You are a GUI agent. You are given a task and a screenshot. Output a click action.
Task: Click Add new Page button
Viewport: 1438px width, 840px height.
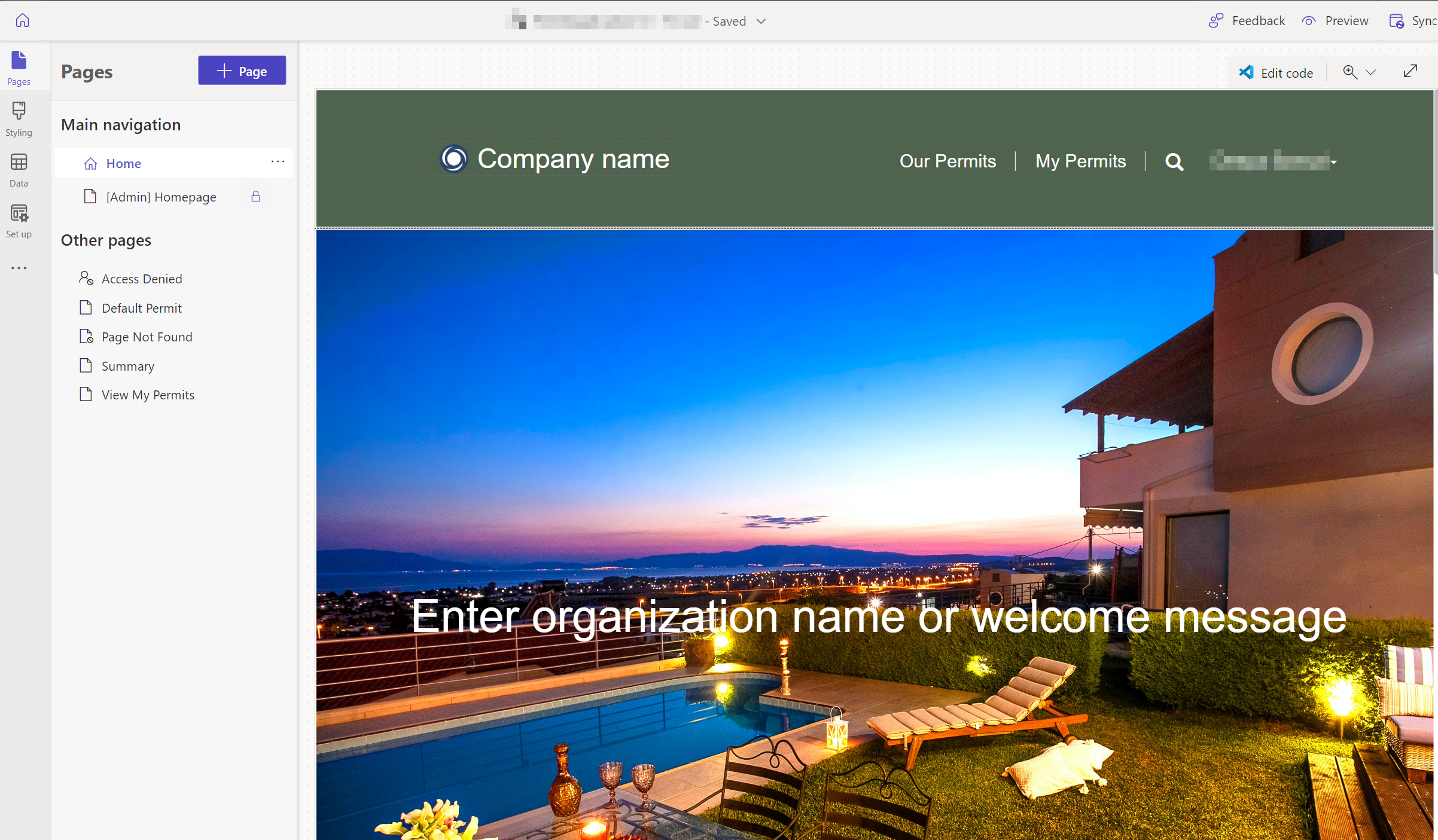coord(242,70)
